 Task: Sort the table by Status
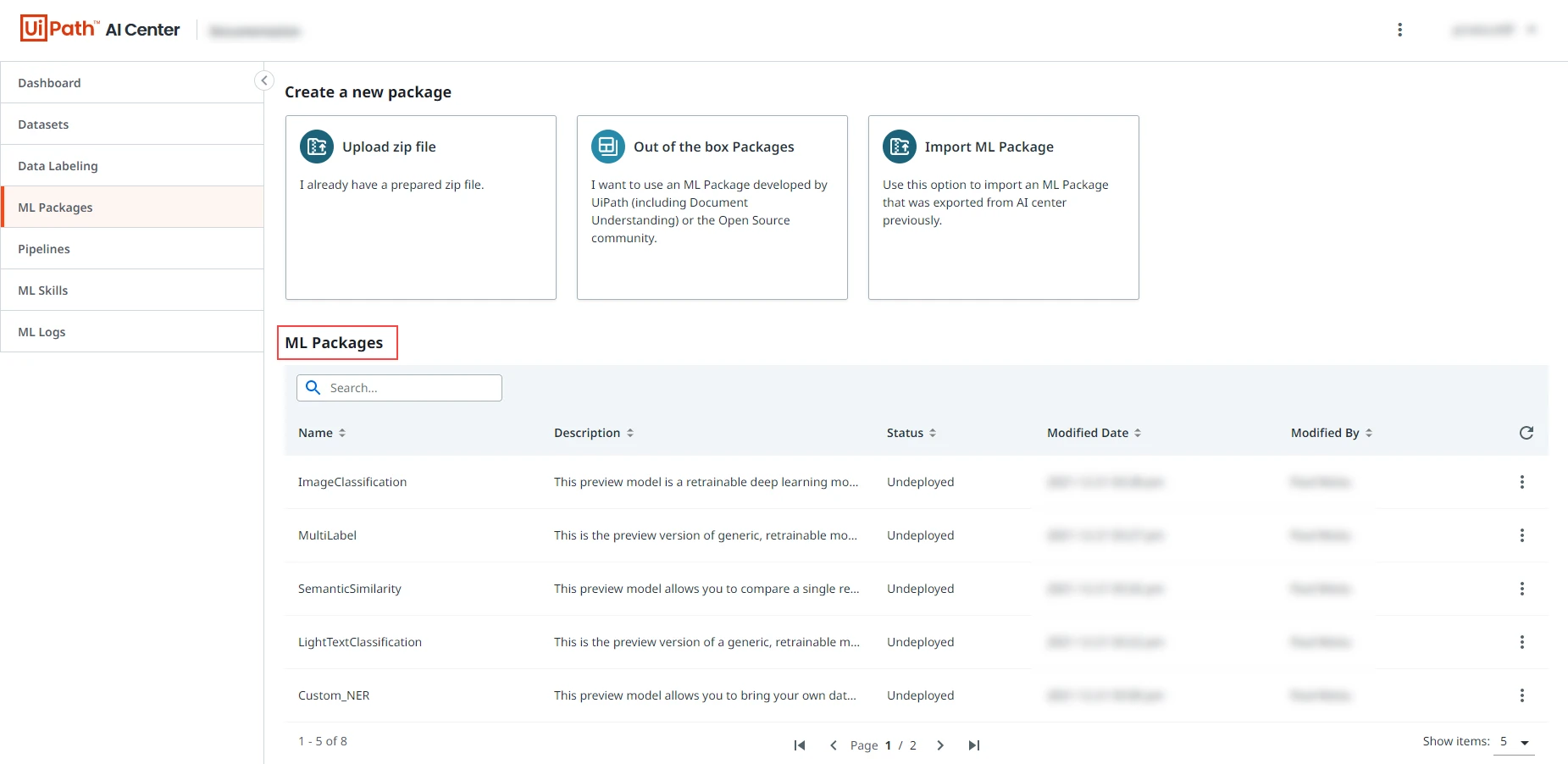pos(911,433)
